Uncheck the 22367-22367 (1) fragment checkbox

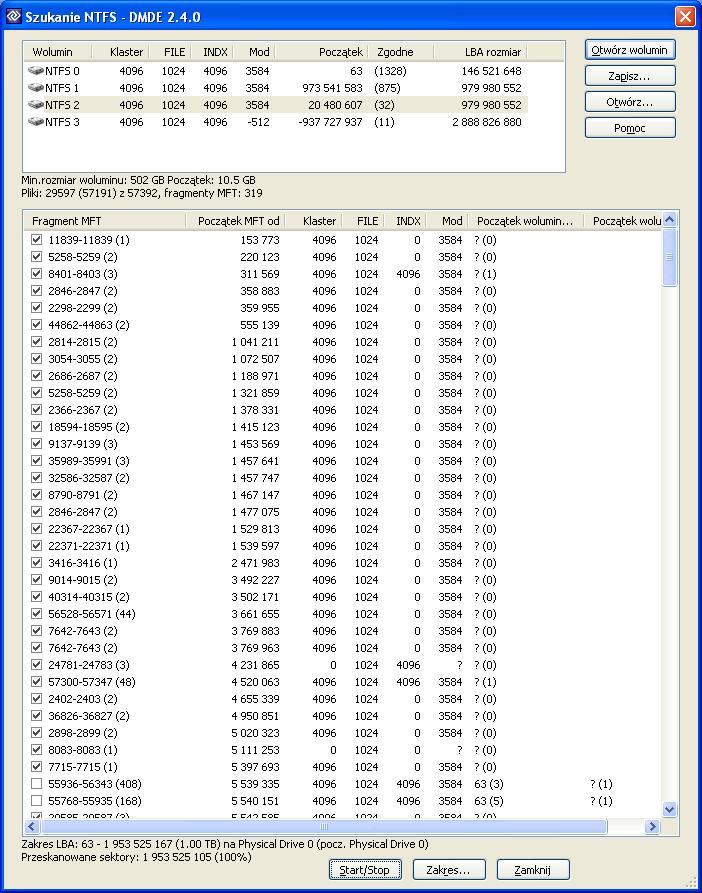click(x=36, y=529)
